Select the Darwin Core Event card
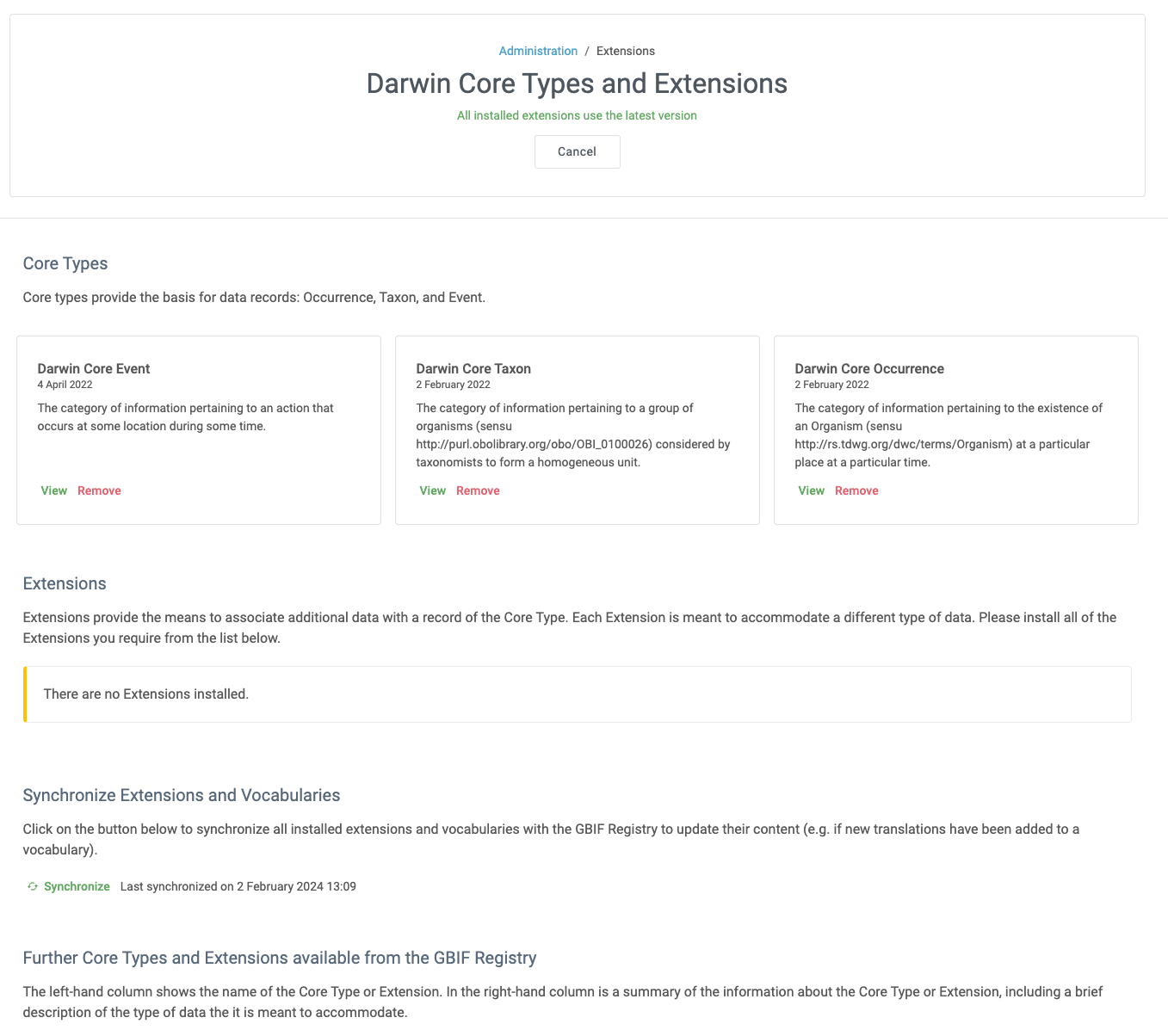1168x1036 pixels. coord(198,430)
